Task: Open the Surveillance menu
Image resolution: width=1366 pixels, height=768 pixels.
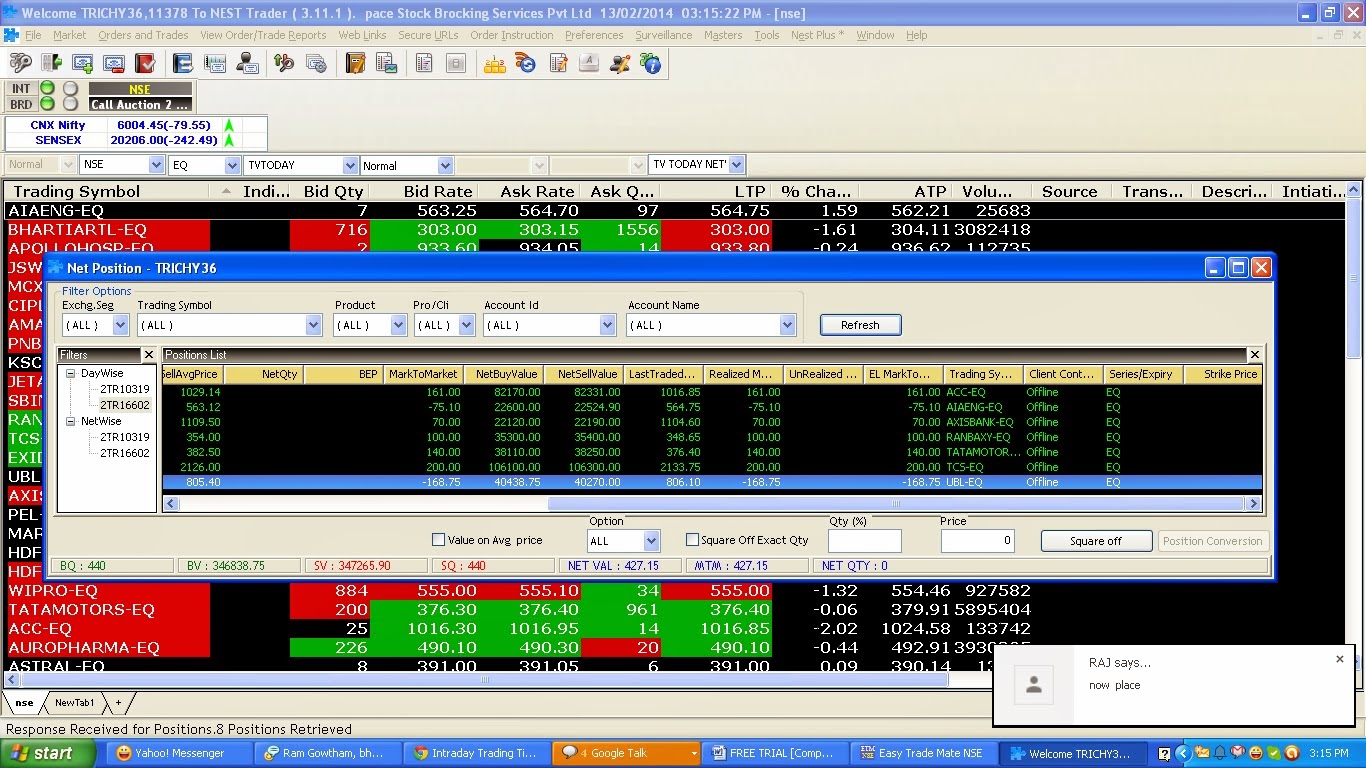Action: [664, 35]
